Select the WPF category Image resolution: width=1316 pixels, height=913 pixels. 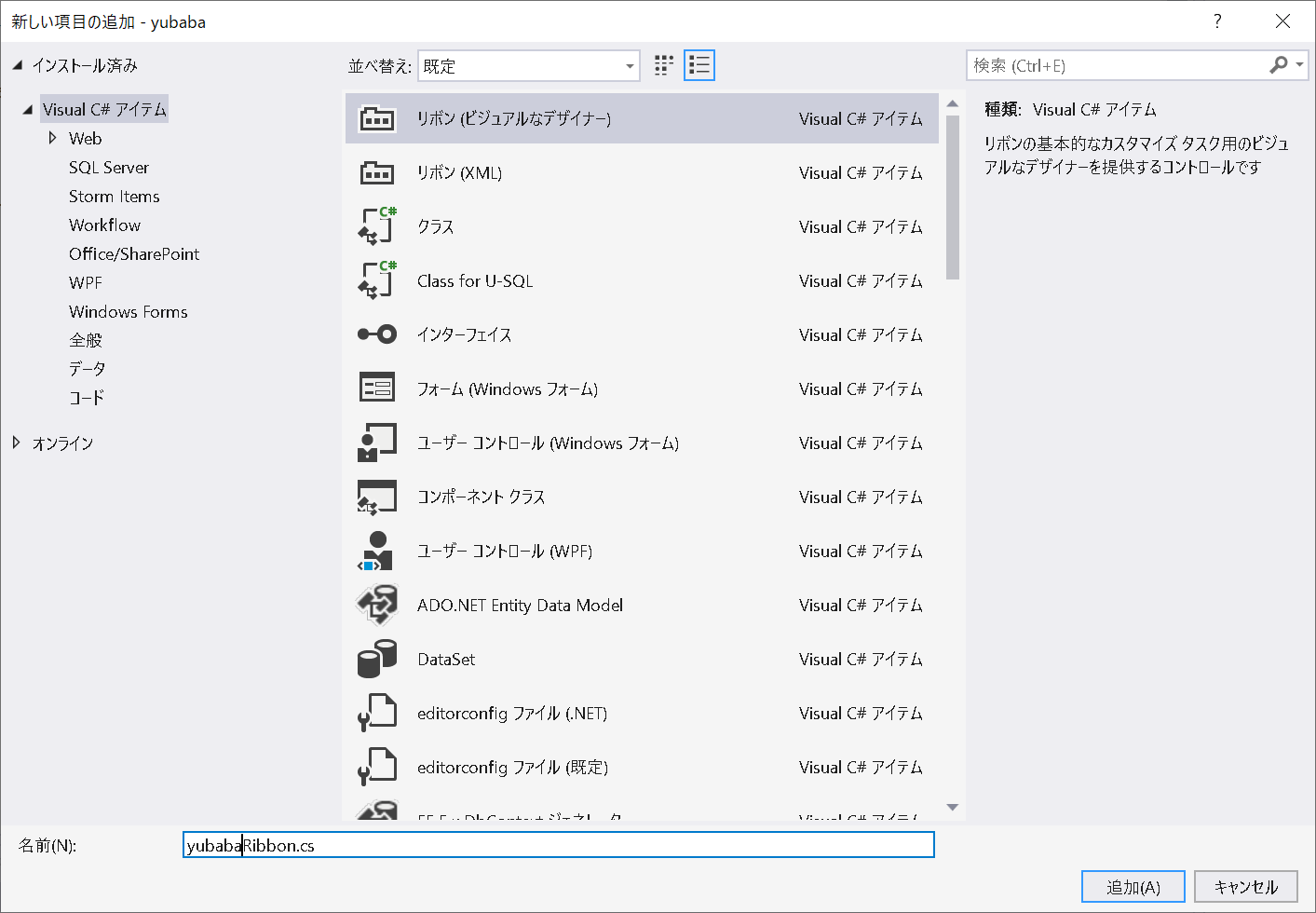tap(86, 283)
